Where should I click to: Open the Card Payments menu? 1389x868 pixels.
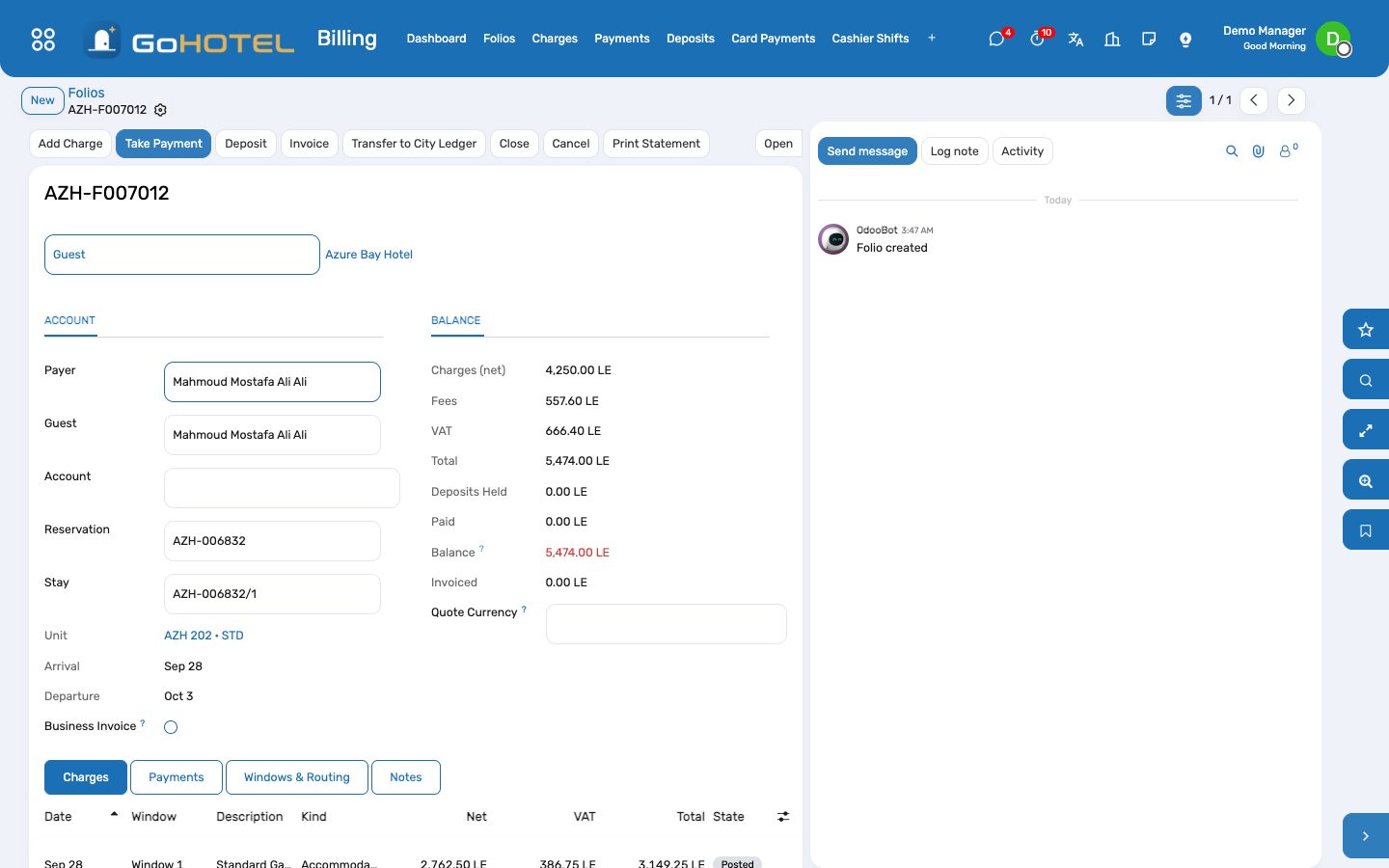(774, 39)
